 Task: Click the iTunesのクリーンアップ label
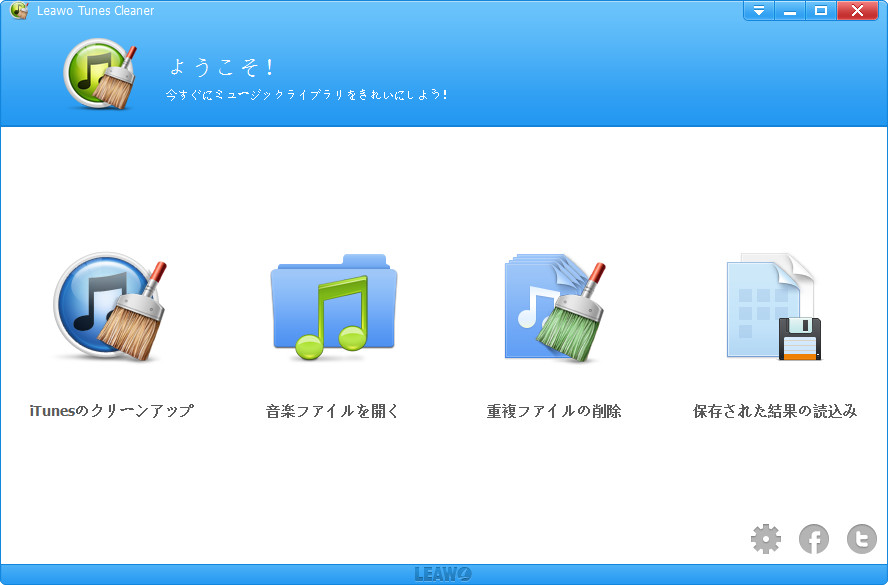click(x=112, y=411)
